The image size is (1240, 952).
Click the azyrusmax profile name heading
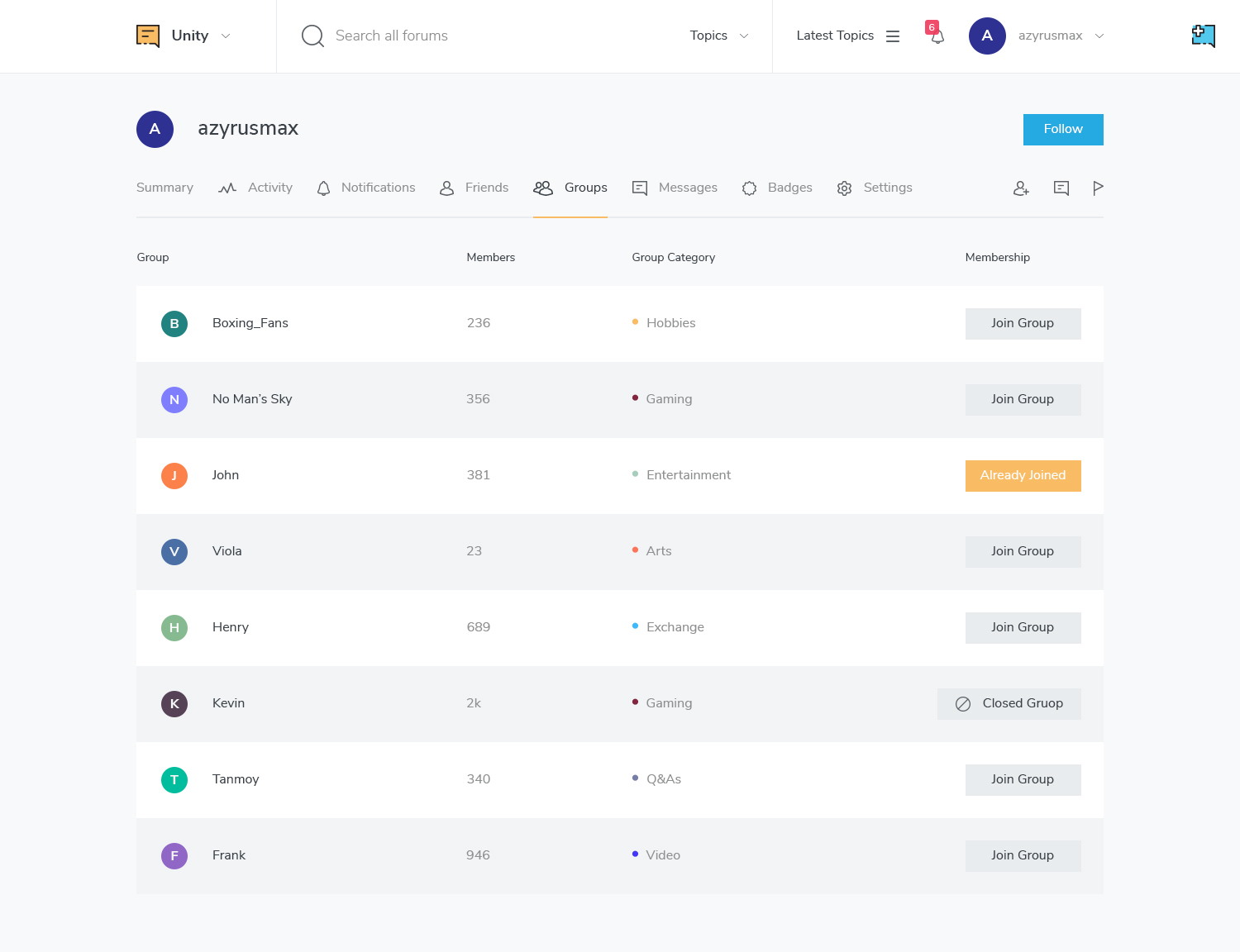pos(248,129)
